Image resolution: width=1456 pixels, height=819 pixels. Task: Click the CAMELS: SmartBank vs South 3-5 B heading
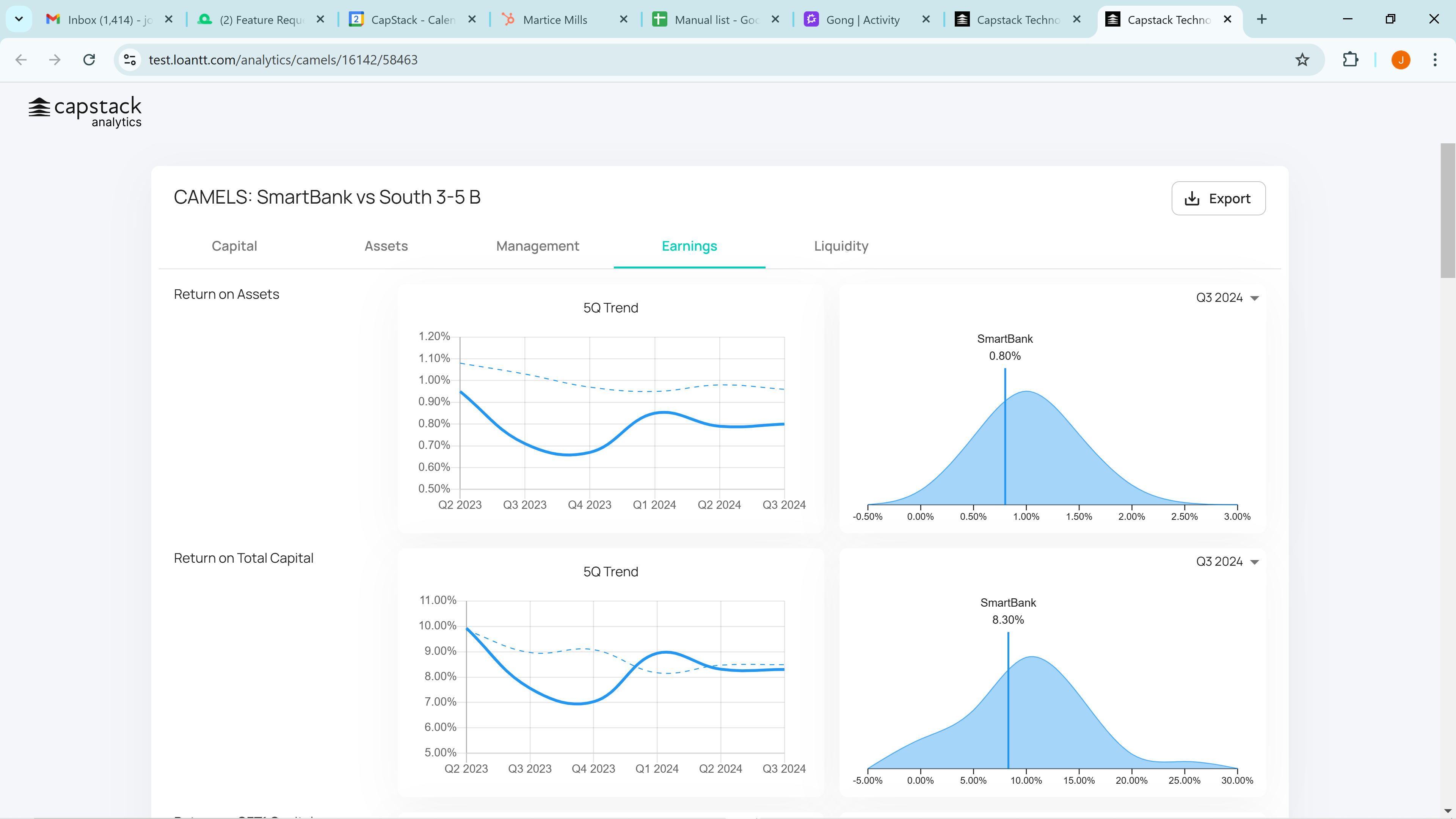coord(327,197)
